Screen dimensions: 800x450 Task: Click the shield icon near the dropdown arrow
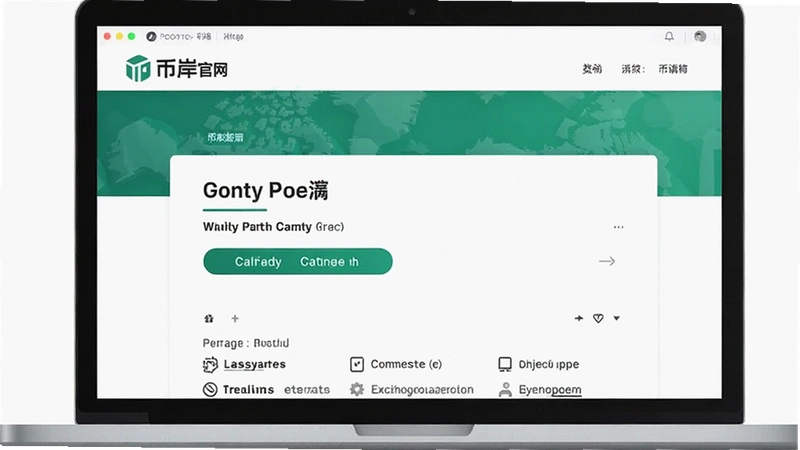tap(598, 318)
